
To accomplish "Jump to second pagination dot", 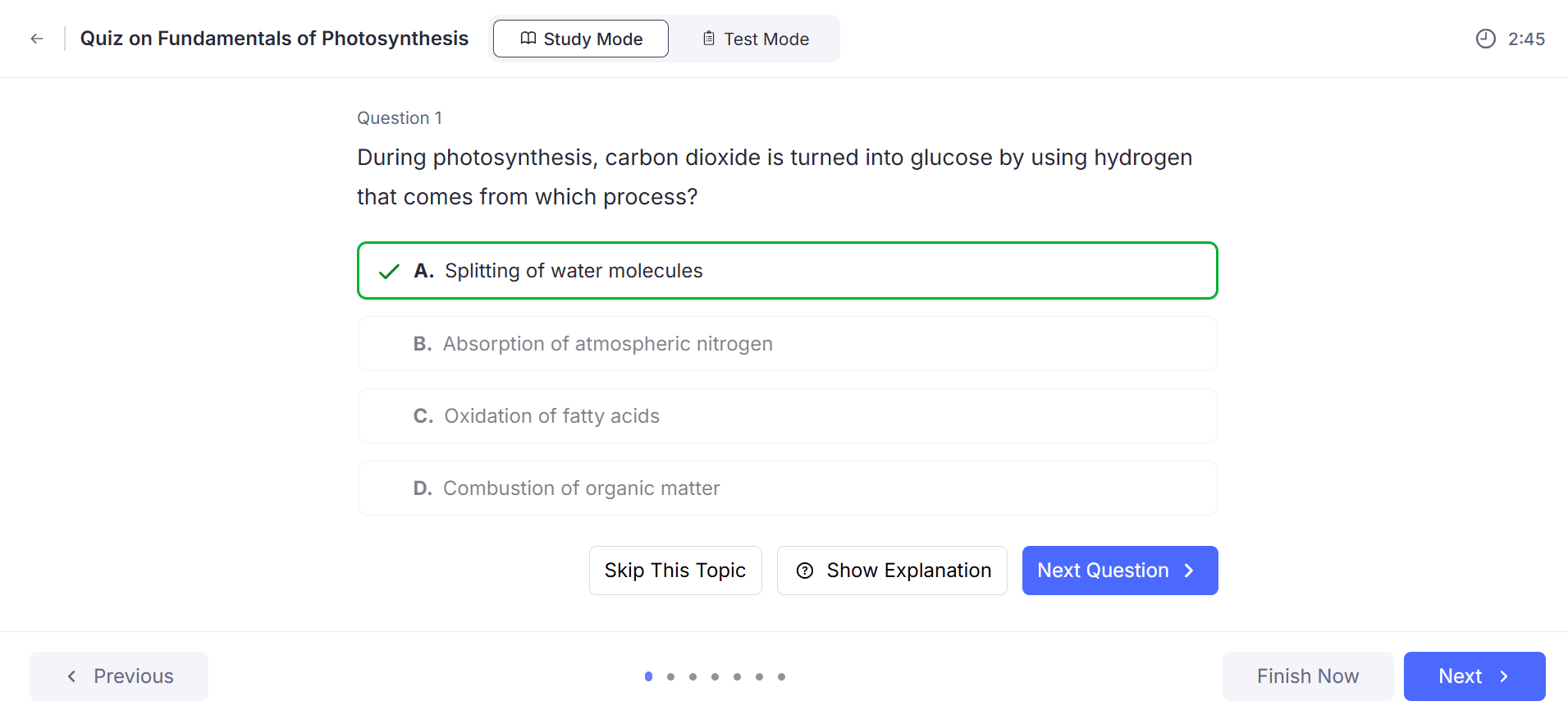I will (x=670, y=677).
